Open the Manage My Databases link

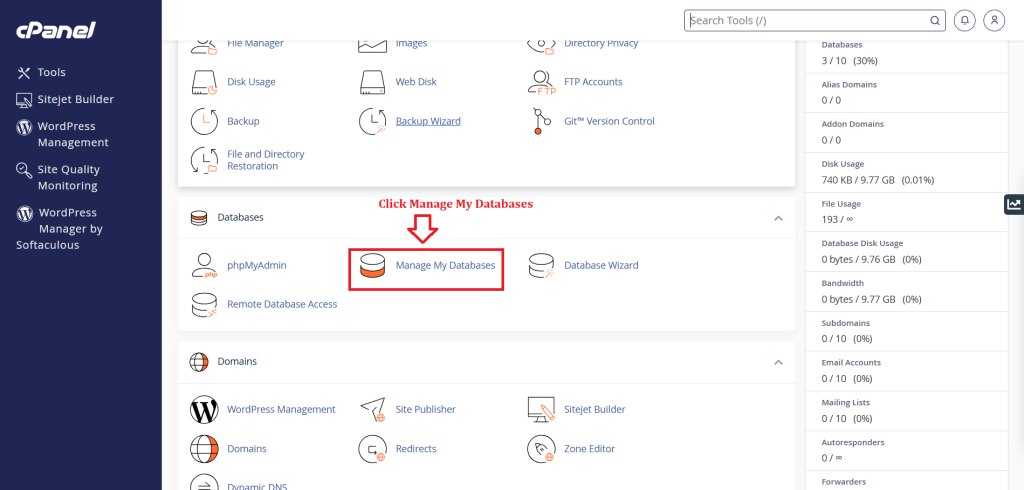coord(445,265)
